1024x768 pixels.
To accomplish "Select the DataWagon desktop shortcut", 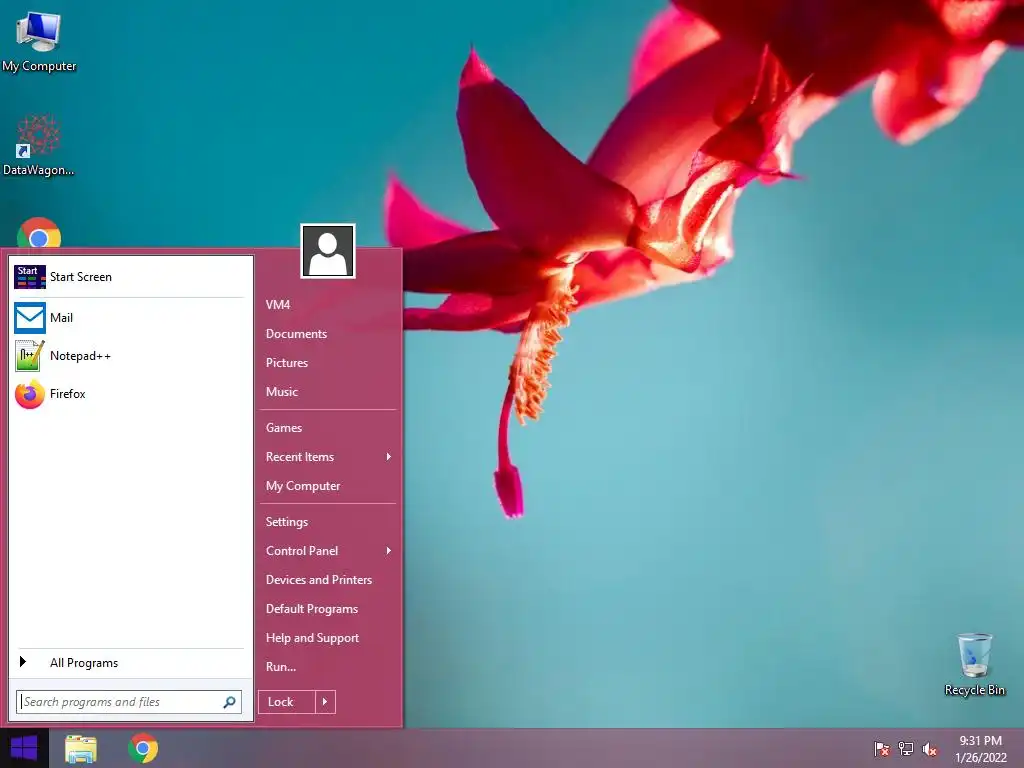I will 39,145.
